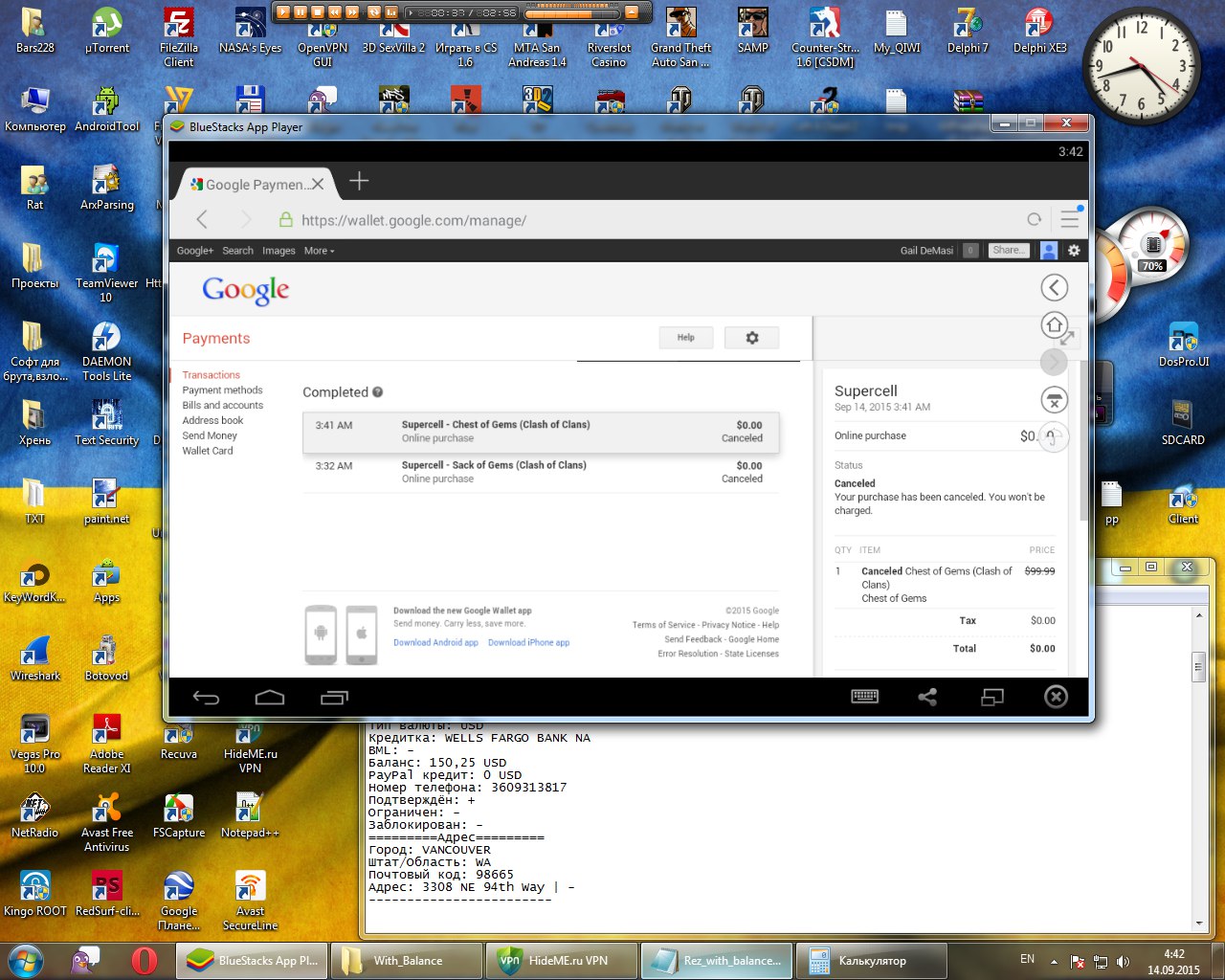Click BlueStacks circular home button

tap(1054, 325)
